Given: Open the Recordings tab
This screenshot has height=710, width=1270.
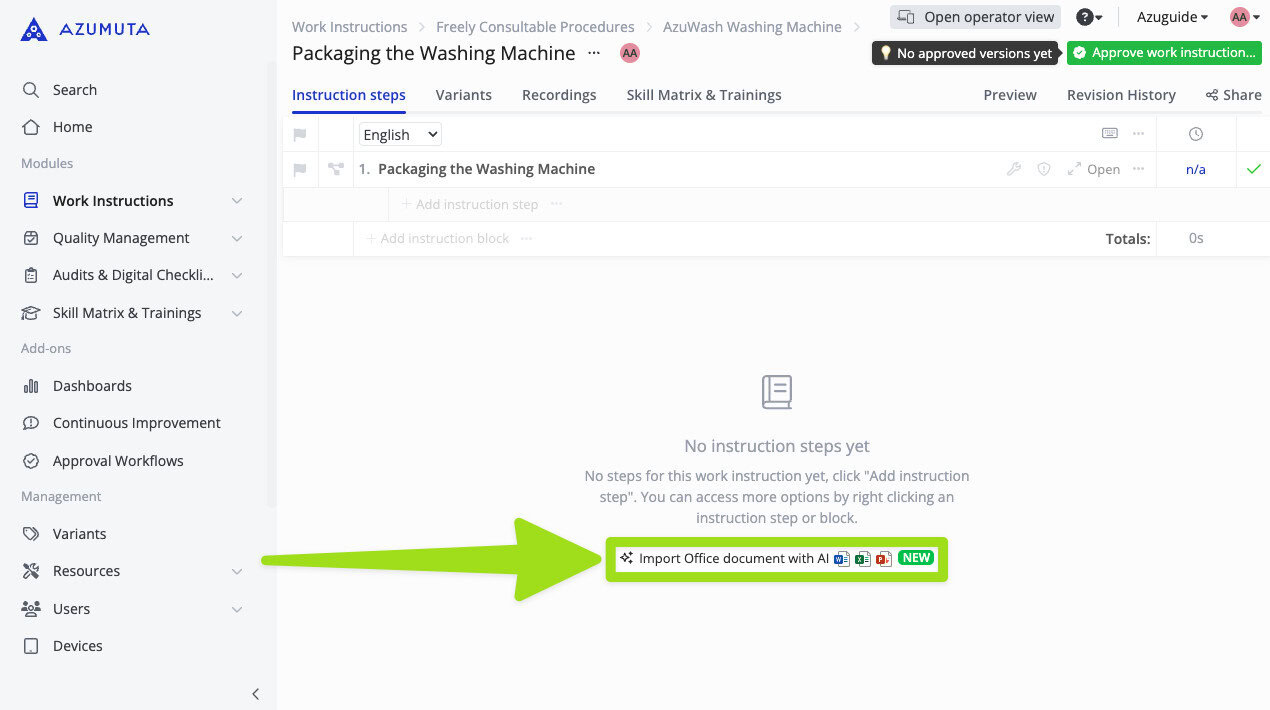Looking at the screenshot, I should point(559,95).
